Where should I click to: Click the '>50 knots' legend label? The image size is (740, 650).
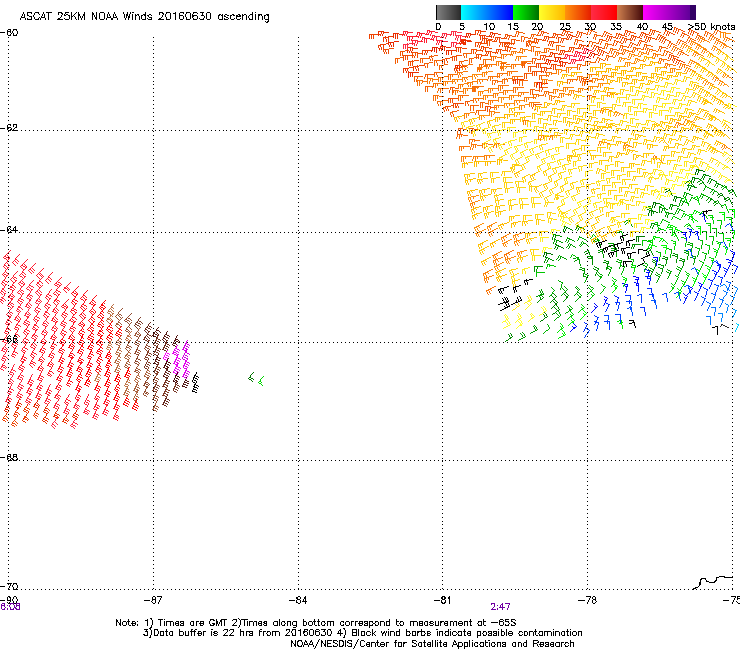coord(711,27)
